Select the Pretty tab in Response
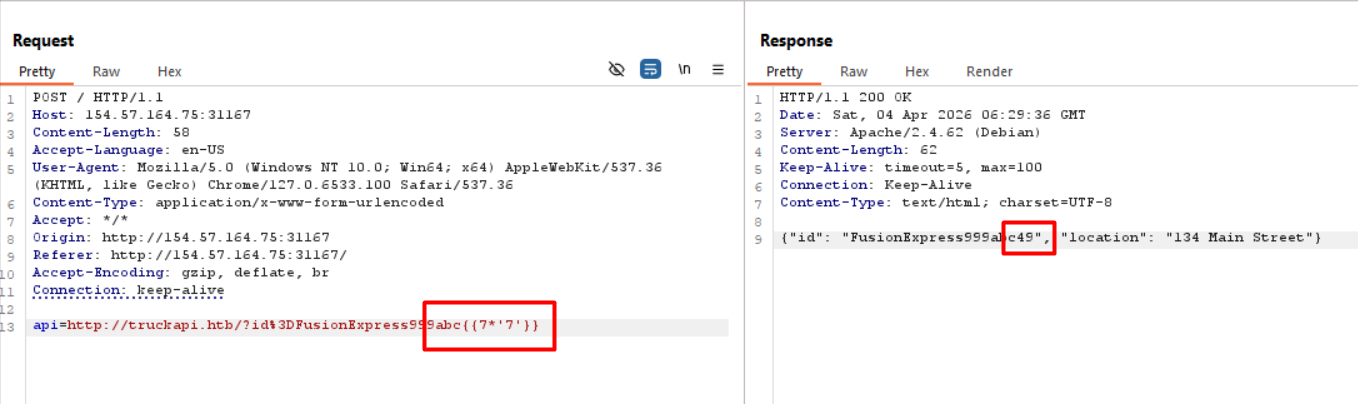Viewport: 1358px width, 404px height. pyautogui.click(x=785, y=72)
